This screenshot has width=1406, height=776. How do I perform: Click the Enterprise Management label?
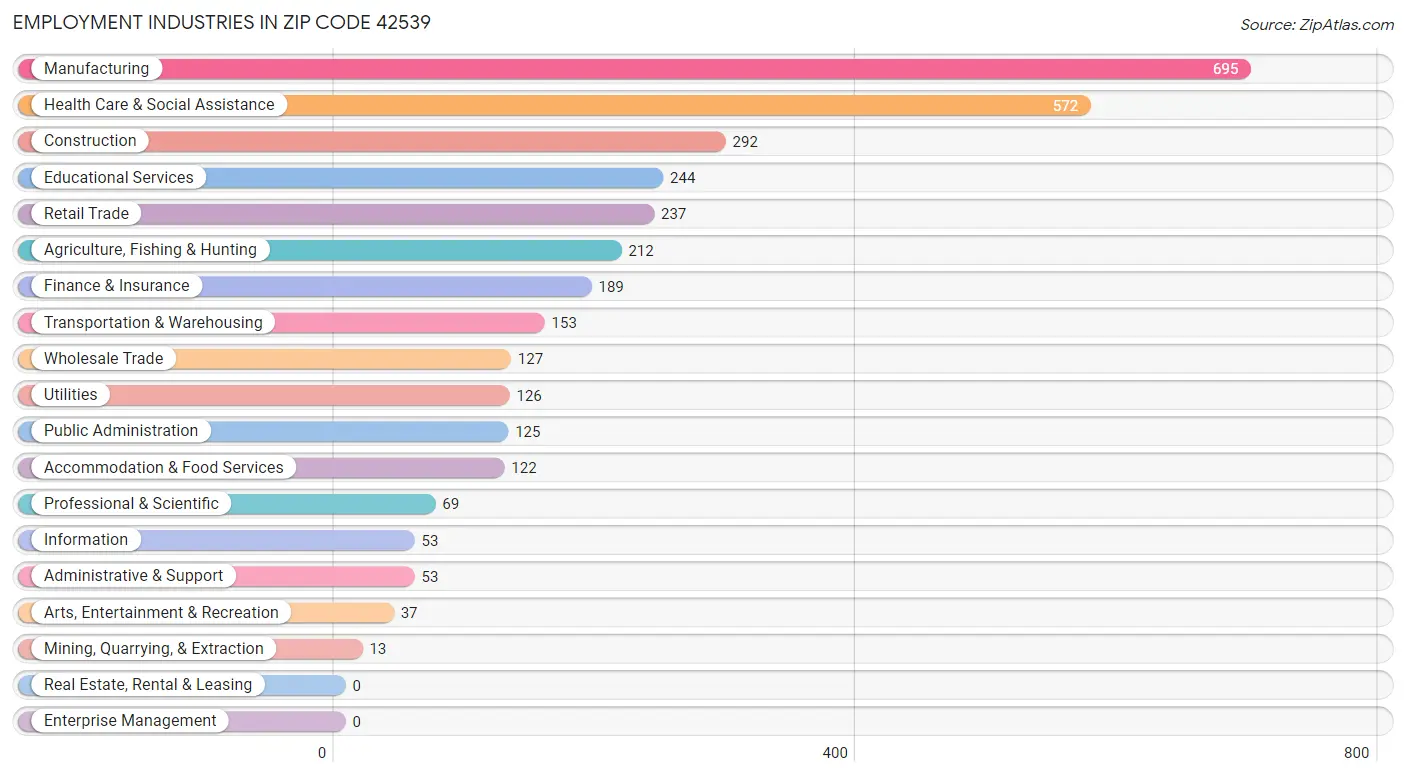pos(130,721)
